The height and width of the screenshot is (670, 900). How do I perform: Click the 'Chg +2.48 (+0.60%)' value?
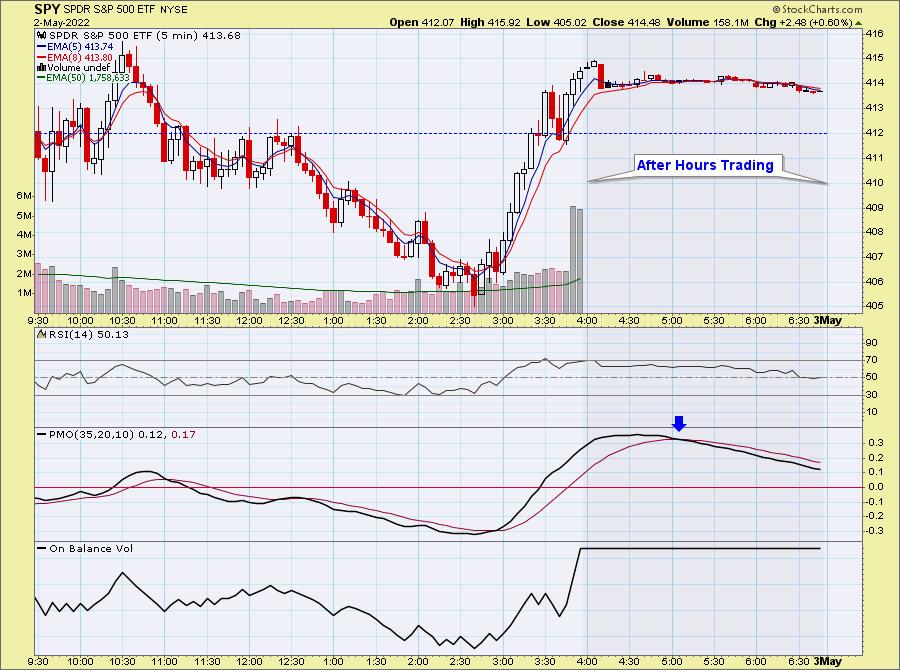(x=804, y=22)
